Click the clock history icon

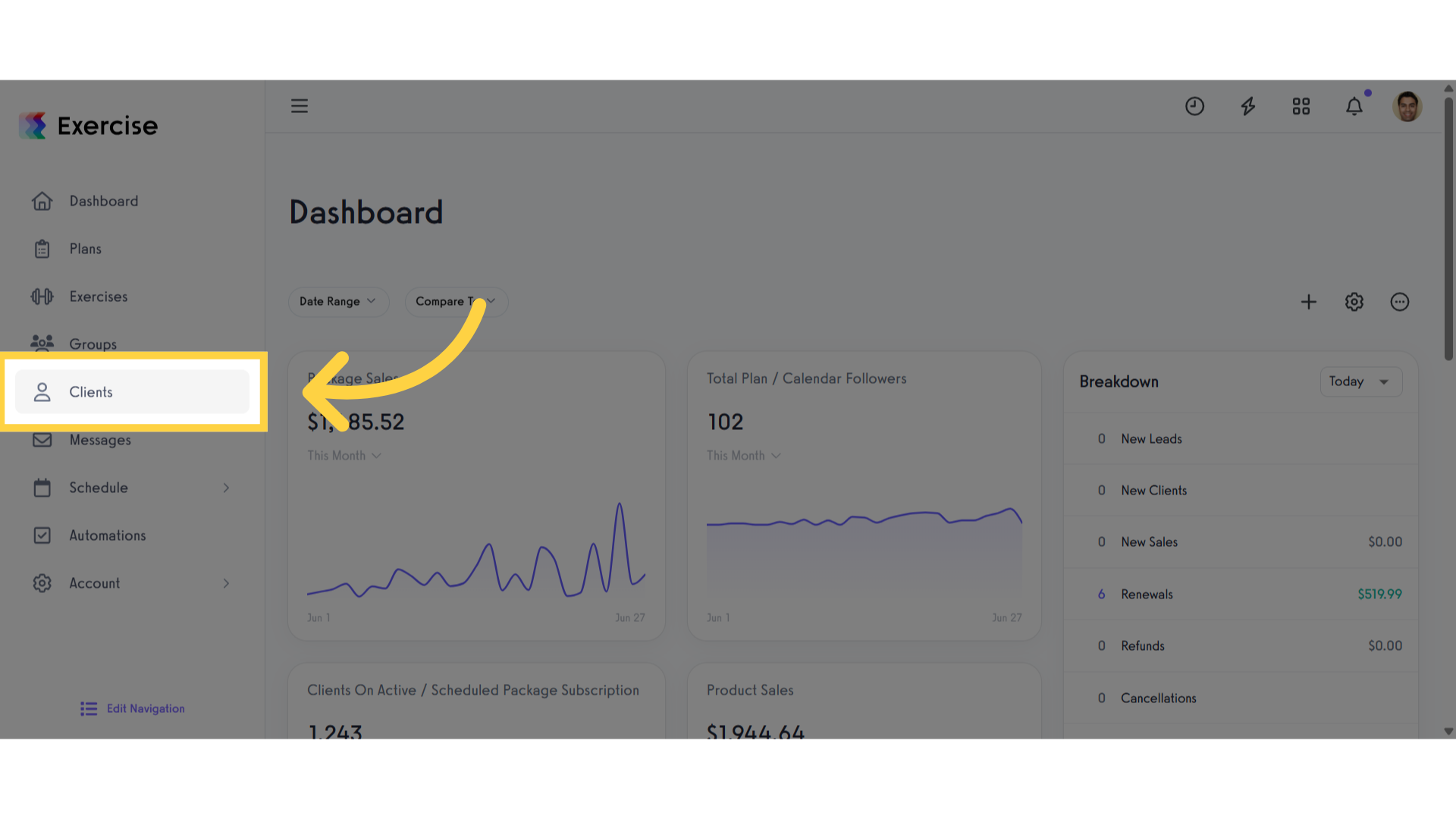[x=1194, y=106]
